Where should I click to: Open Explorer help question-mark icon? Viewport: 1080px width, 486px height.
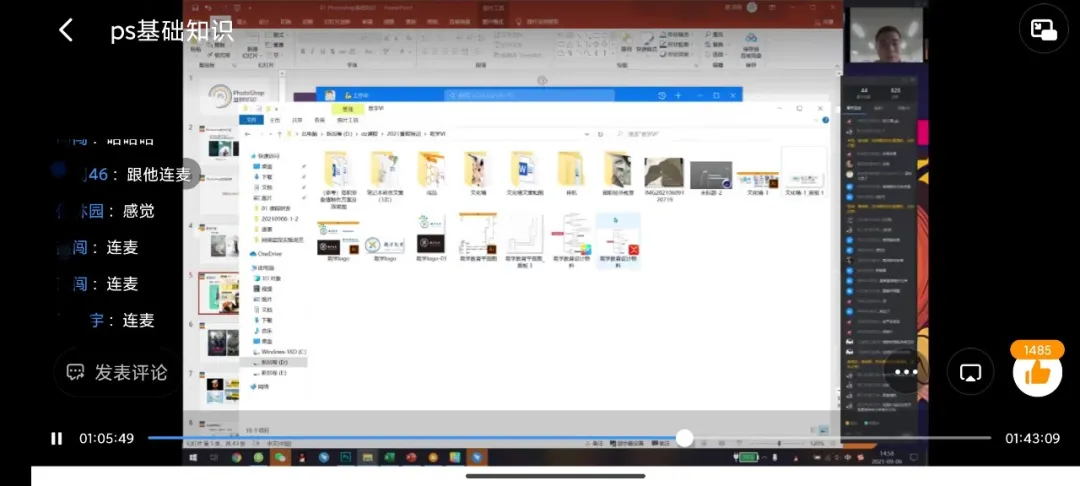[x=825, y=120]
